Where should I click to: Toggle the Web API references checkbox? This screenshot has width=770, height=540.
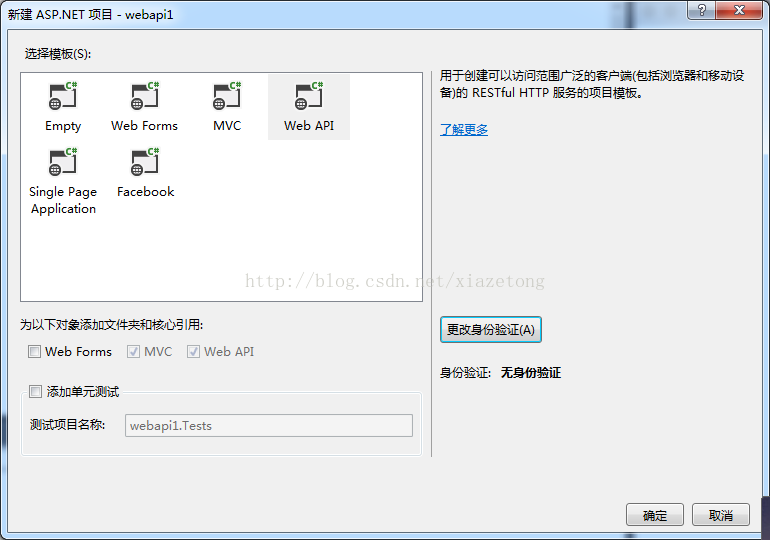click(x=193, y=351)
